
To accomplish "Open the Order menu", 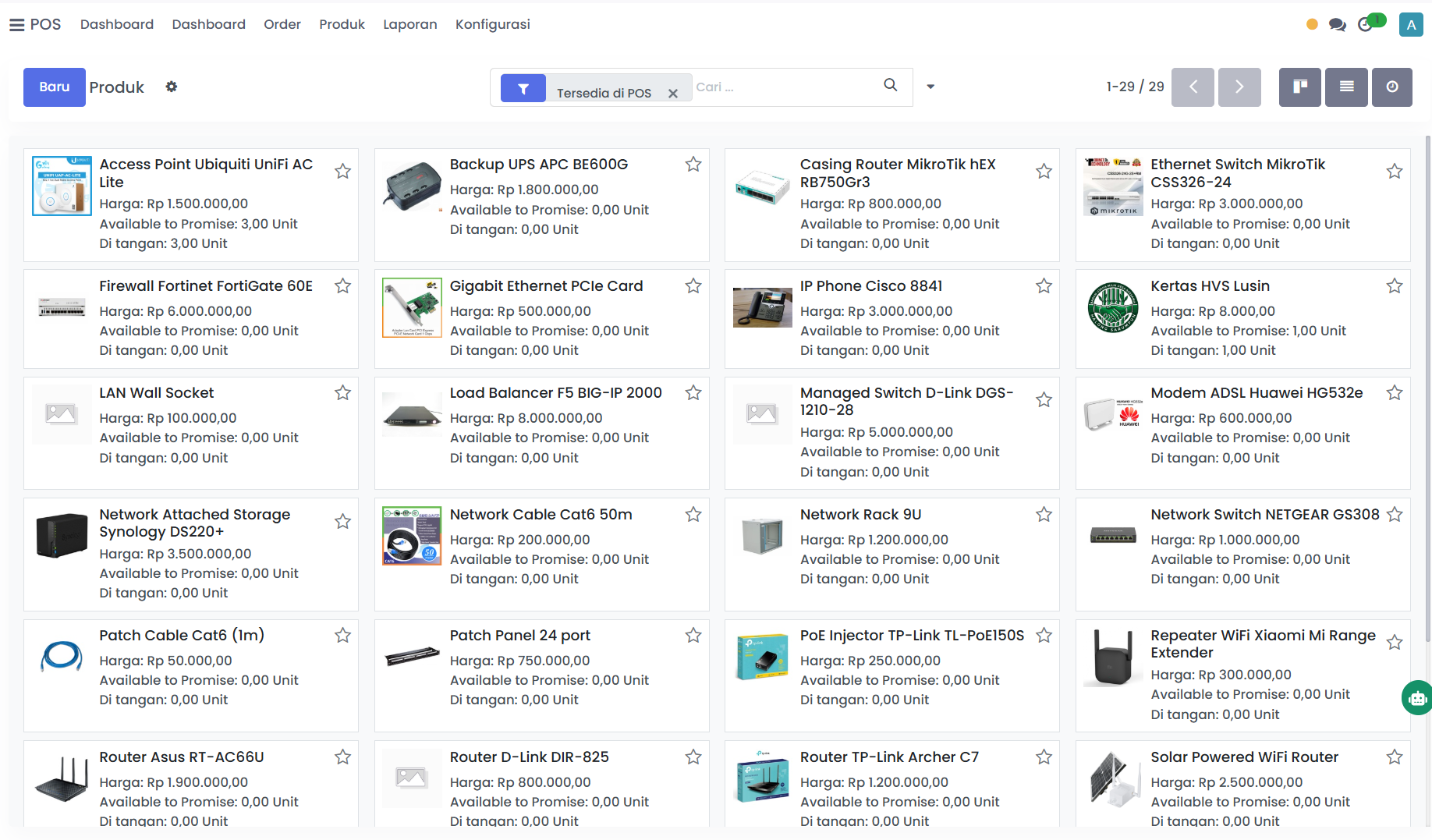I will point(282,25).
